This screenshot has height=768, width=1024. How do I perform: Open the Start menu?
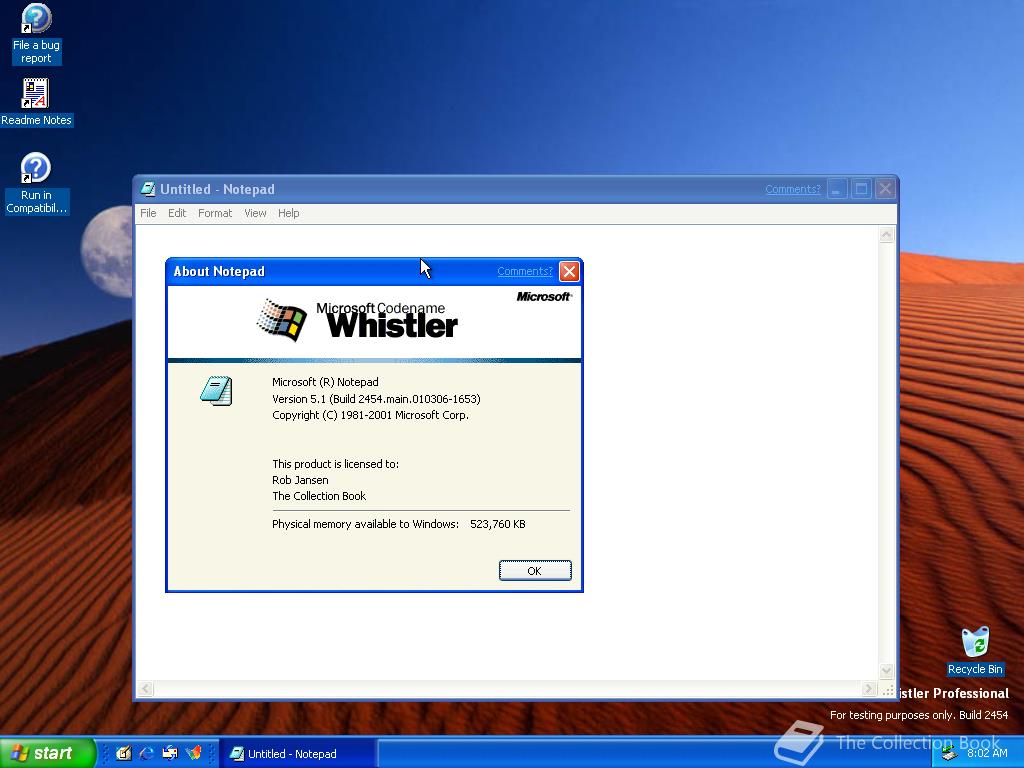pos(47,753)
